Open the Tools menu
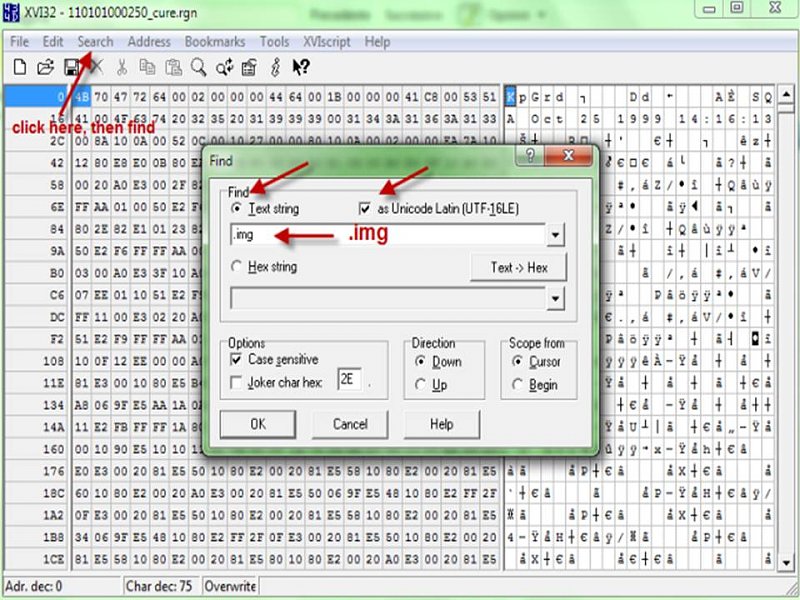800x600 pixels. 274,42
